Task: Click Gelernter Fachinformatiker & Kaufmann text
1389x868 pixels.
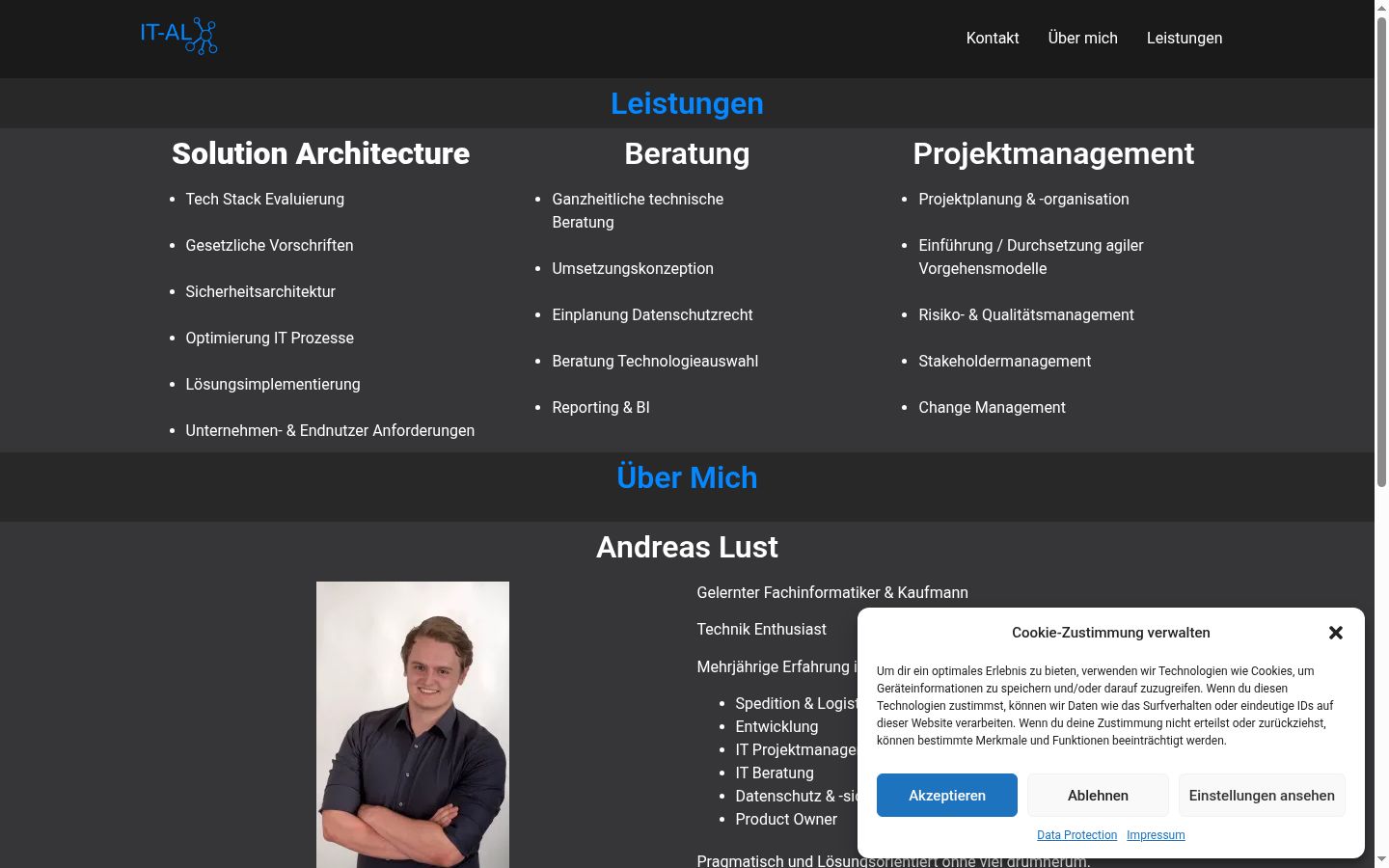Action: point(832,593)
